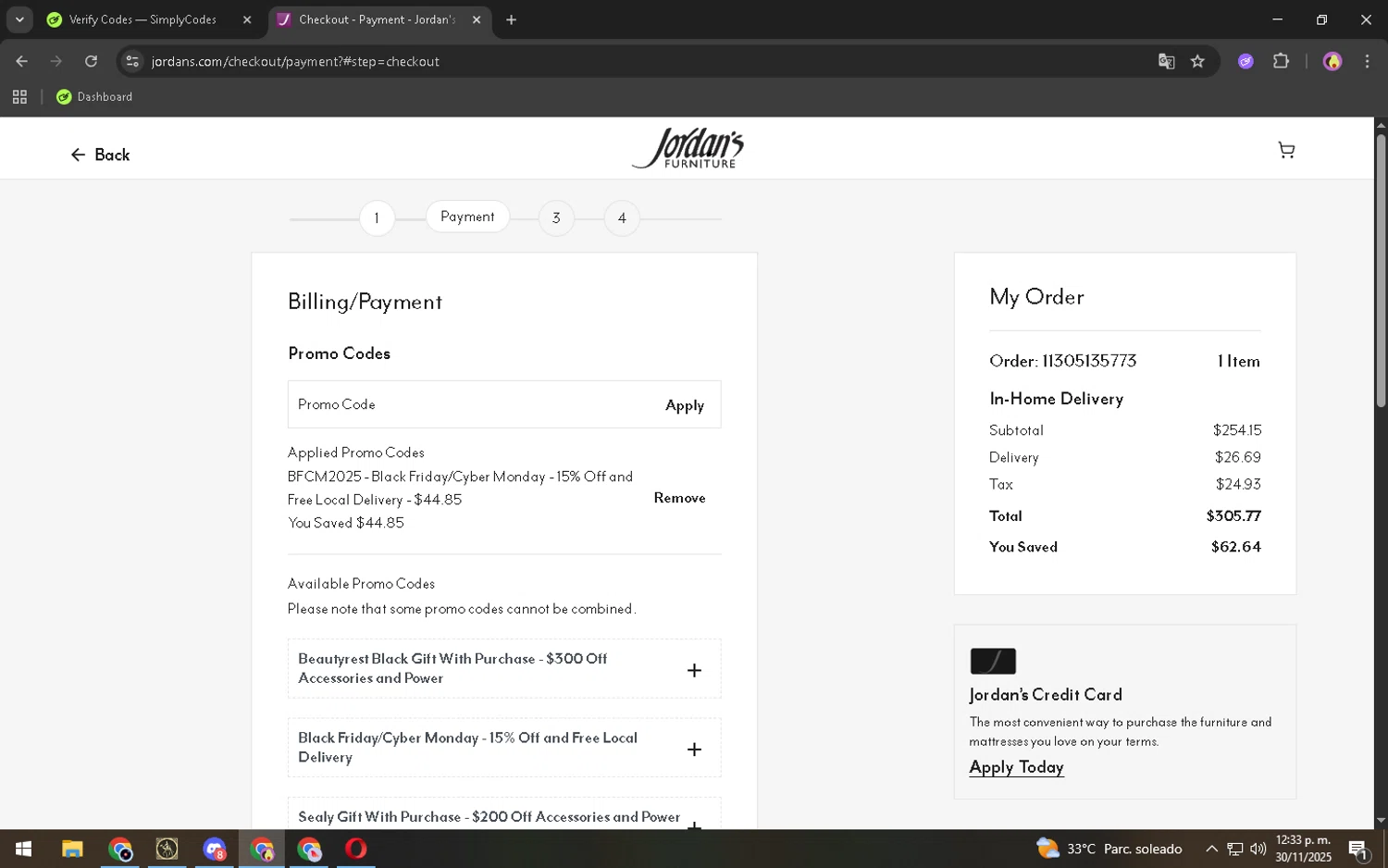This screenshot has height=868, width=1388.
Task: Select the Checkout - Payment - Jordan's tab
Action: pos(379,19)
